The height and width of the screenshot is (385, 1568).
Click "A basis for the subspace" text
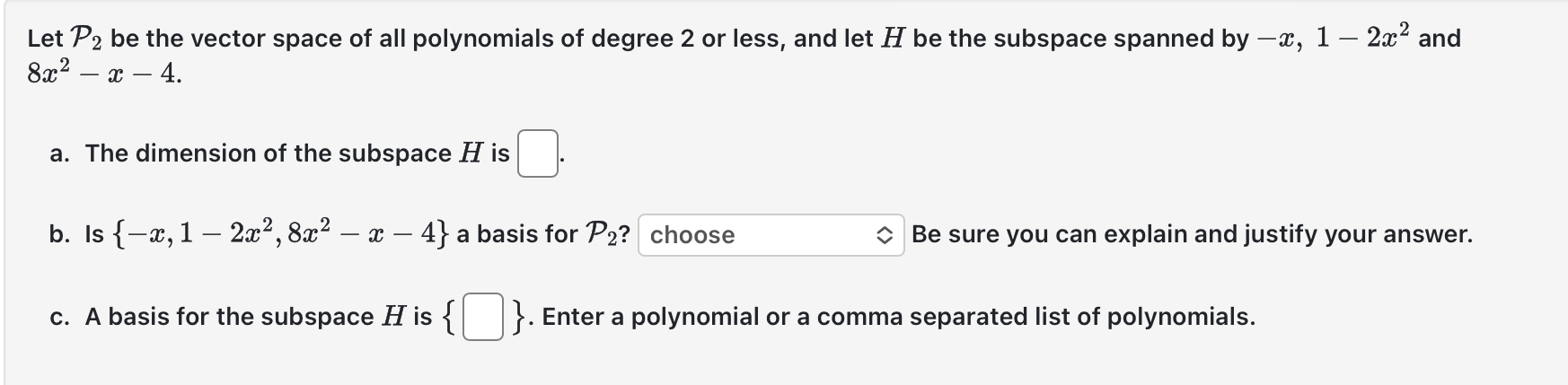click(x=230, y=317)
